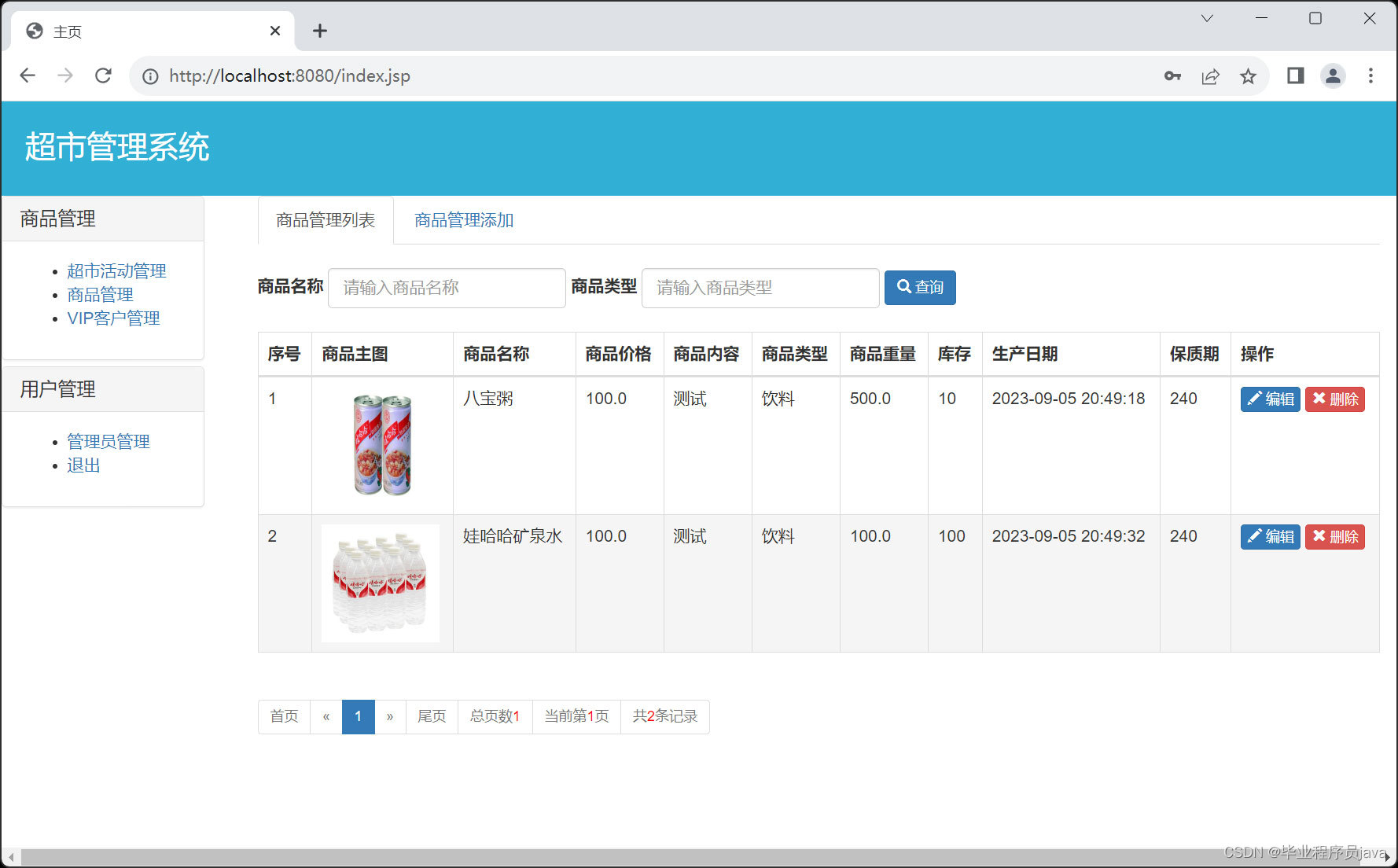1398x868 pixels.
Task: Click previous page « button
Action: coord(326,717)
